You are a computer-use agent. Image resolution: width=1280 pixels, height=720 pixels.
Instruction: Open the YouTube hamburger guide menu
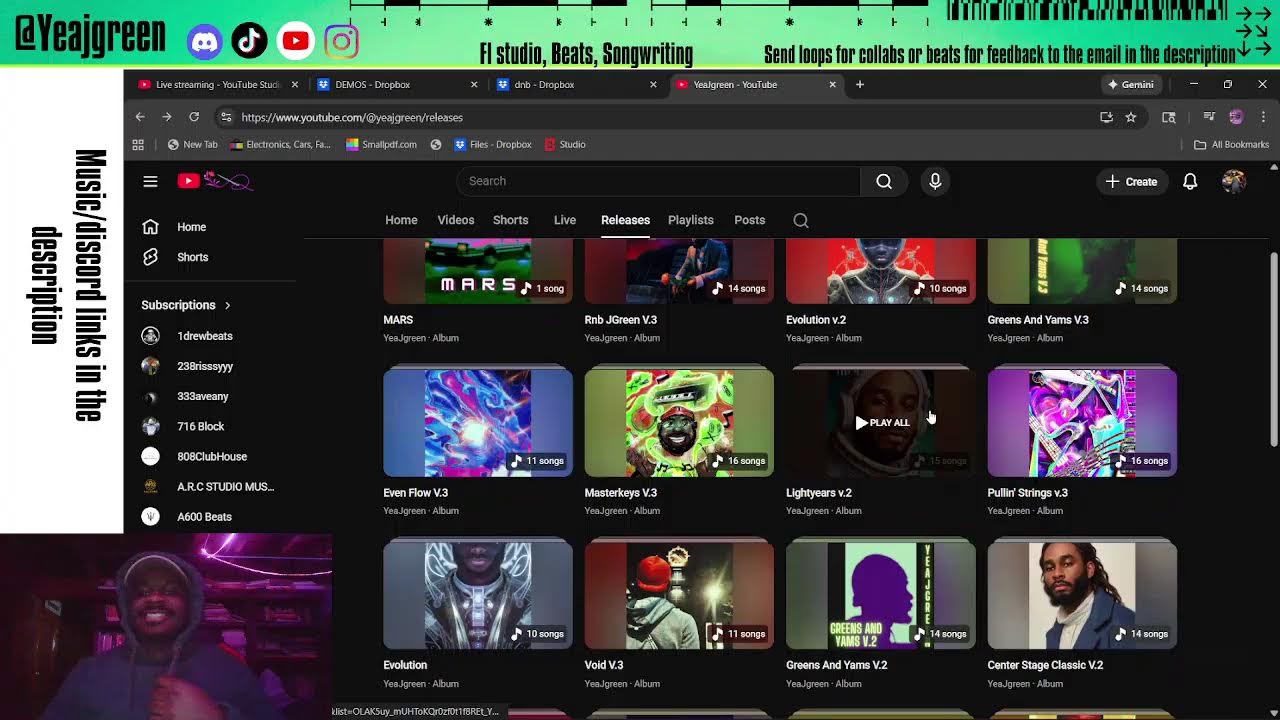pos(150,181)
